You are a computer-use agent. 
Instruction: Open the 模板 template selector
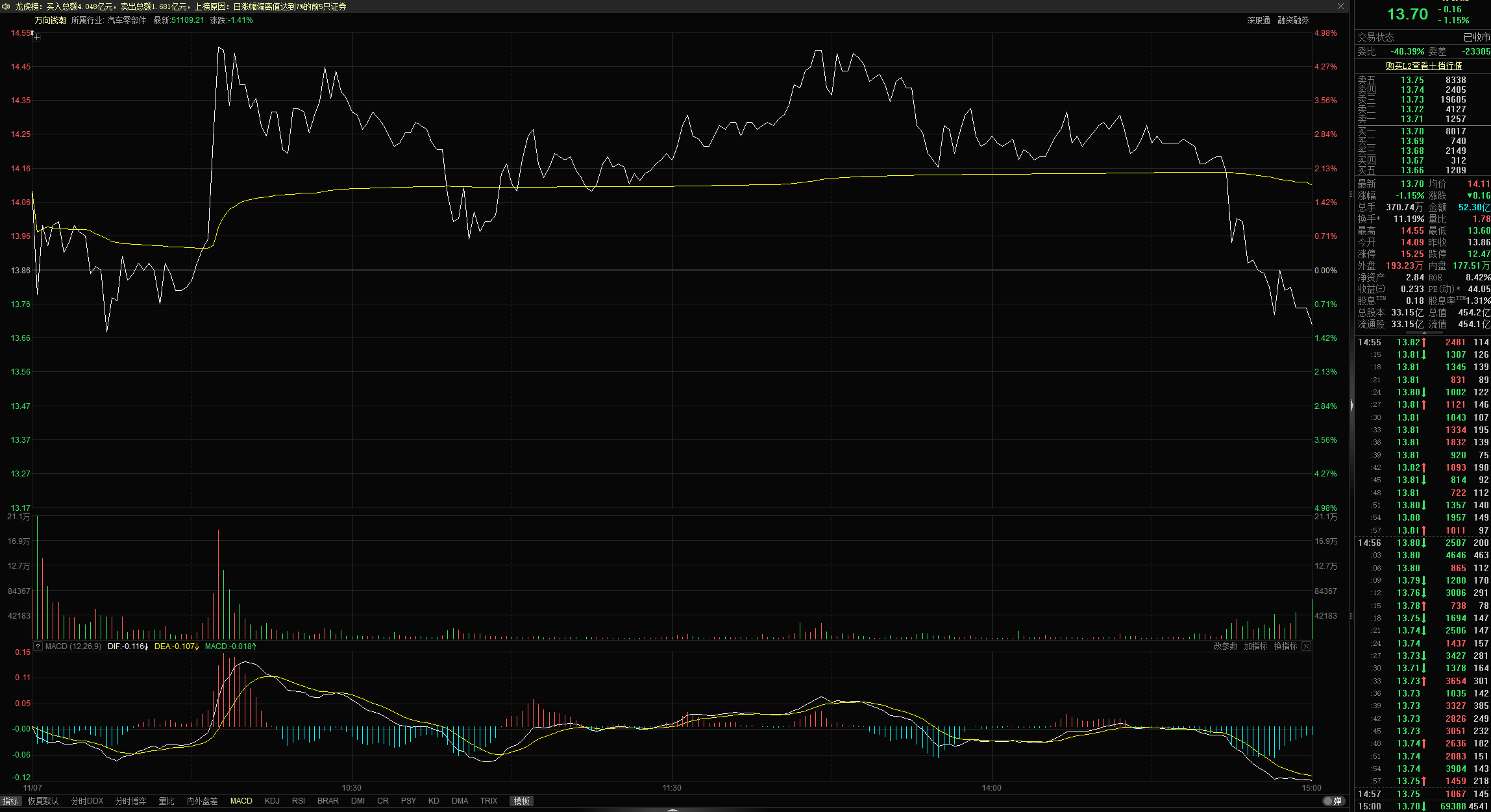(x=522, y=801)
